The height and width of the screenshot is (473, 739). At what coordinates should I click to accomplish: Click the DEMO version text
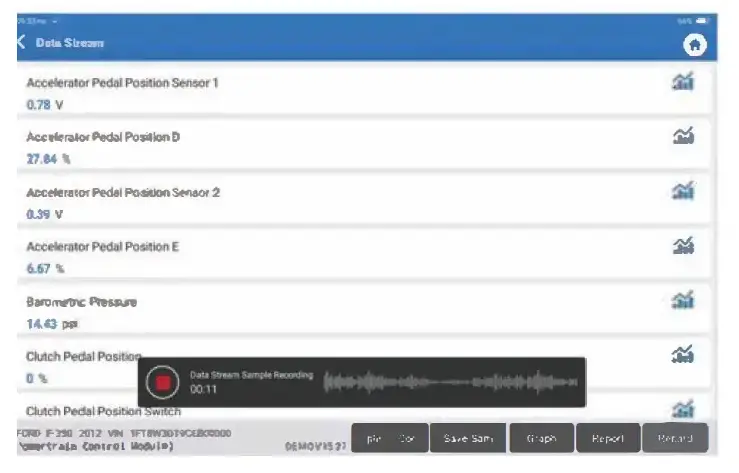(315, 446)
